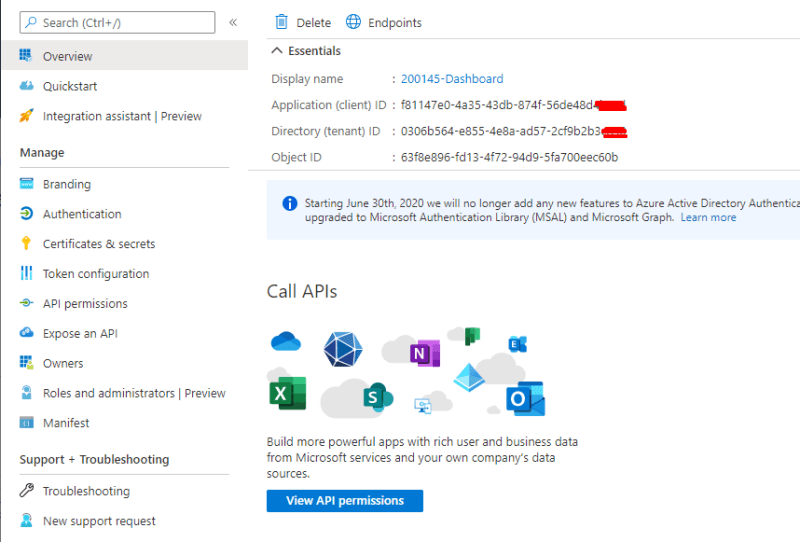Click the Troubleshooting wrench icon
800x542 pixels.
coord(26,490)
